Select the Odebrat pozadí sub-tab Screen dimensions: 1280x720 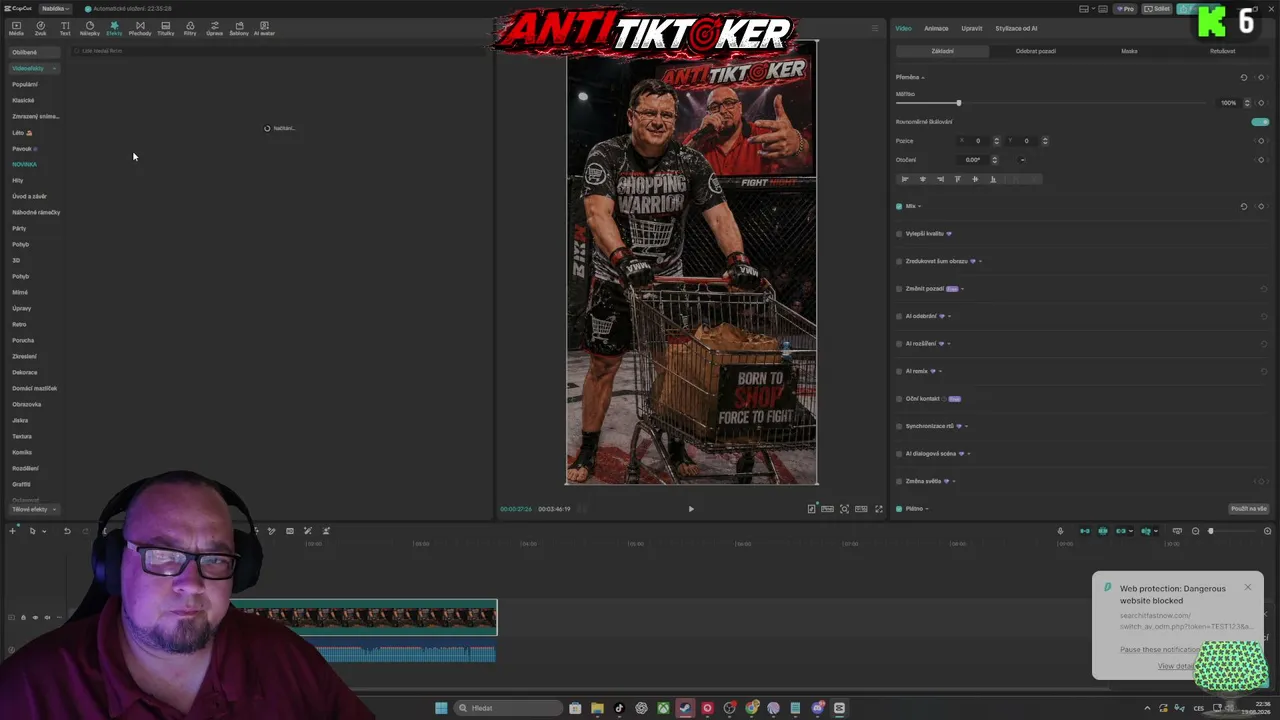click(x=1035, y=51)
